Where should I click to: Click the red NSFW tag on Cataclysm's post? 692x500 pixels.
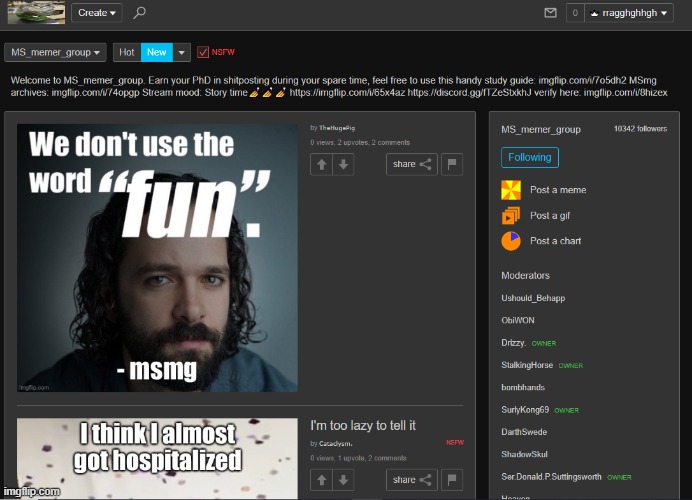pyautogui.click(x=455, y=442)
